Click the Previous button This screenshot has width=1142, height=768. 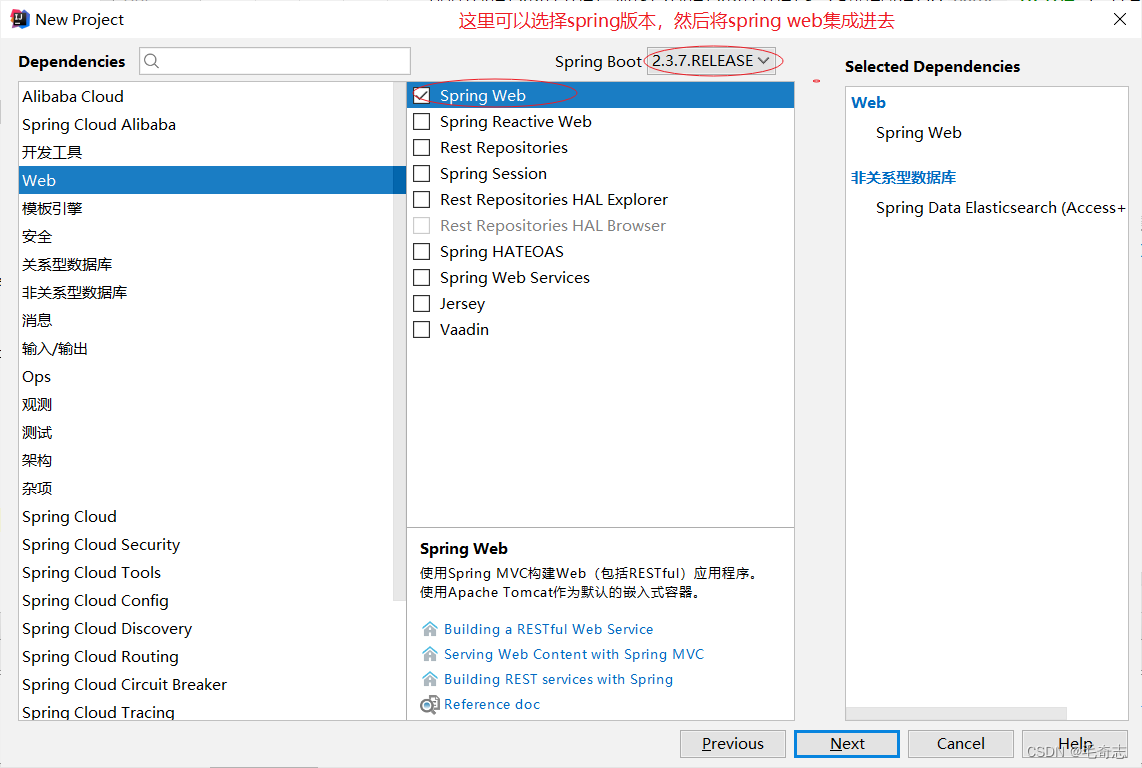coord(733,744)
